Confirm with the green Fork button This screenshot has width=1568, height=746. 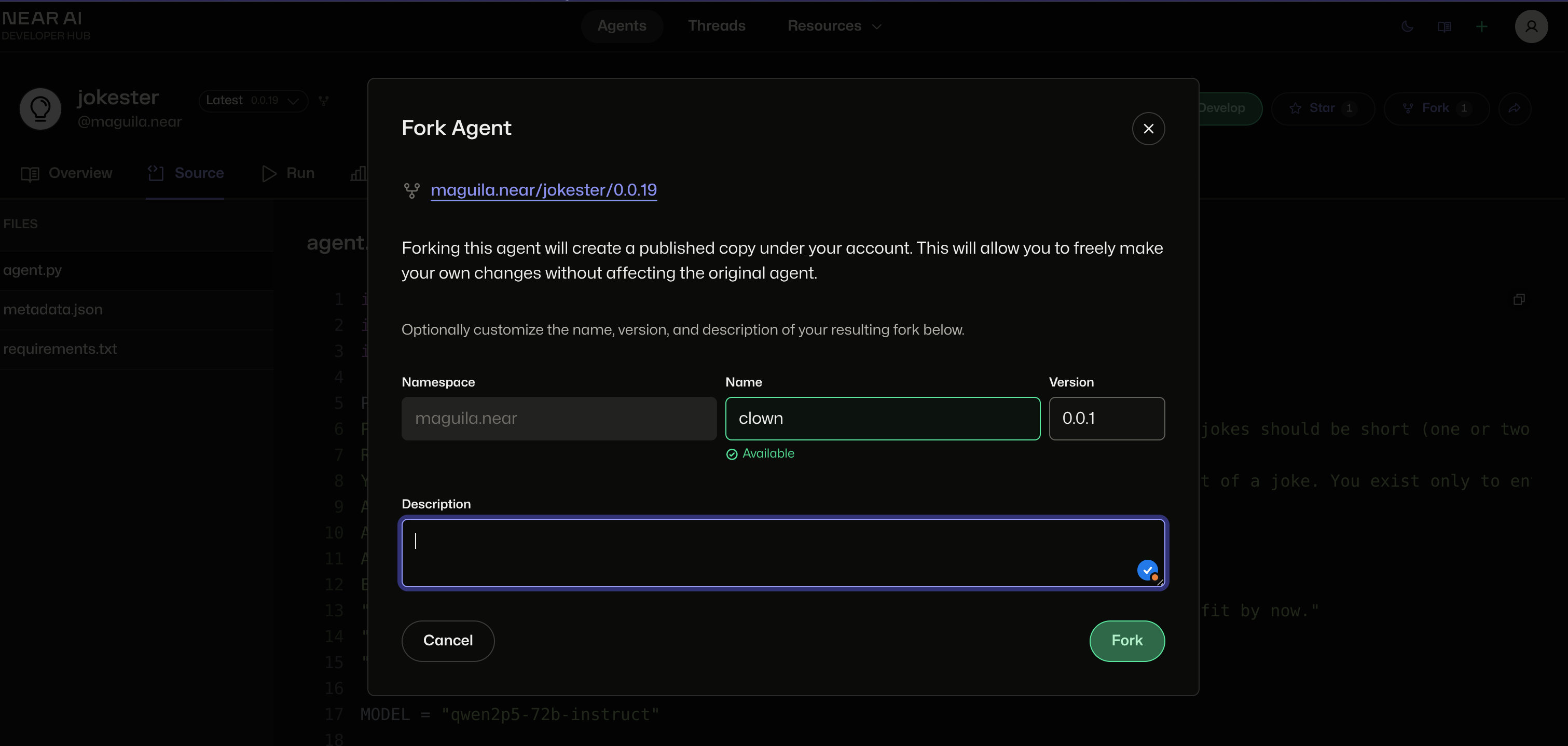(1126, 641)
